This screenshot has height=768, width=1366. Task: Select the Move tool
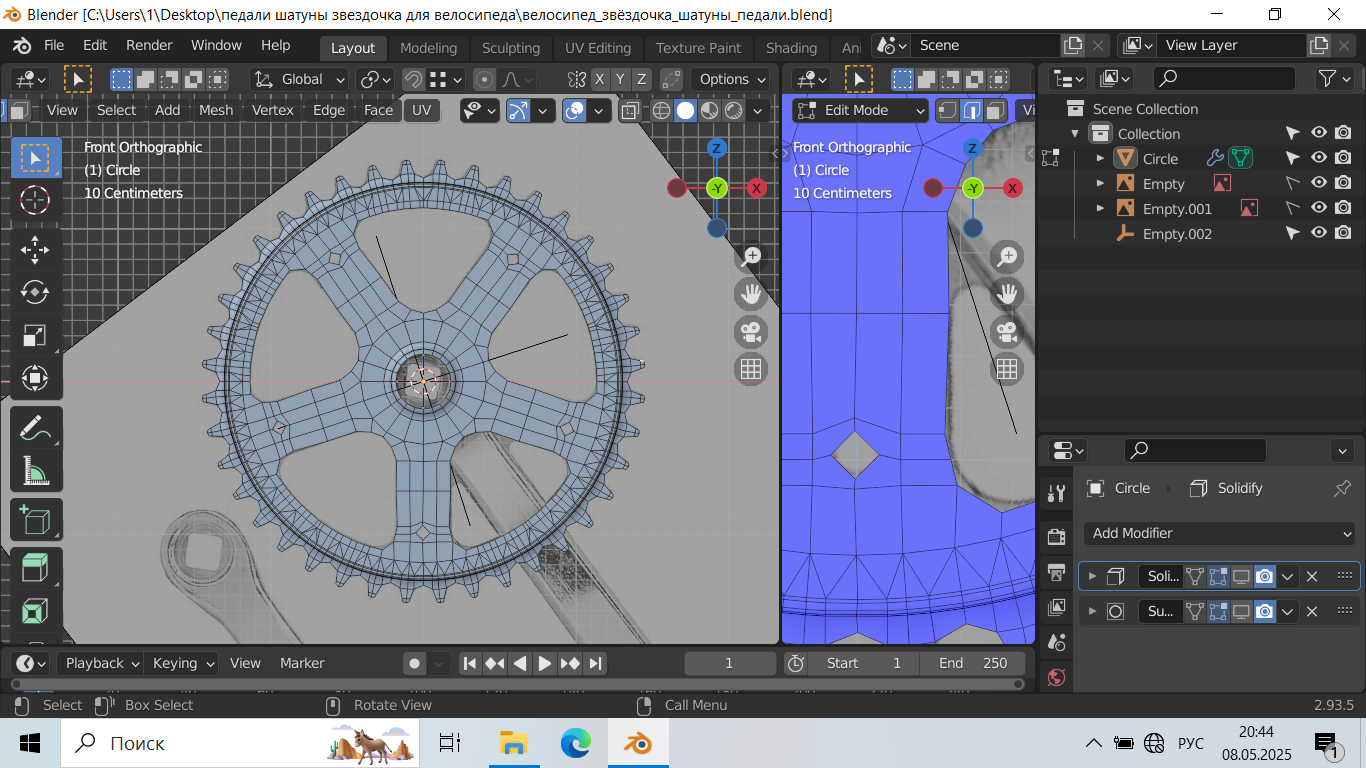[35, 248]
